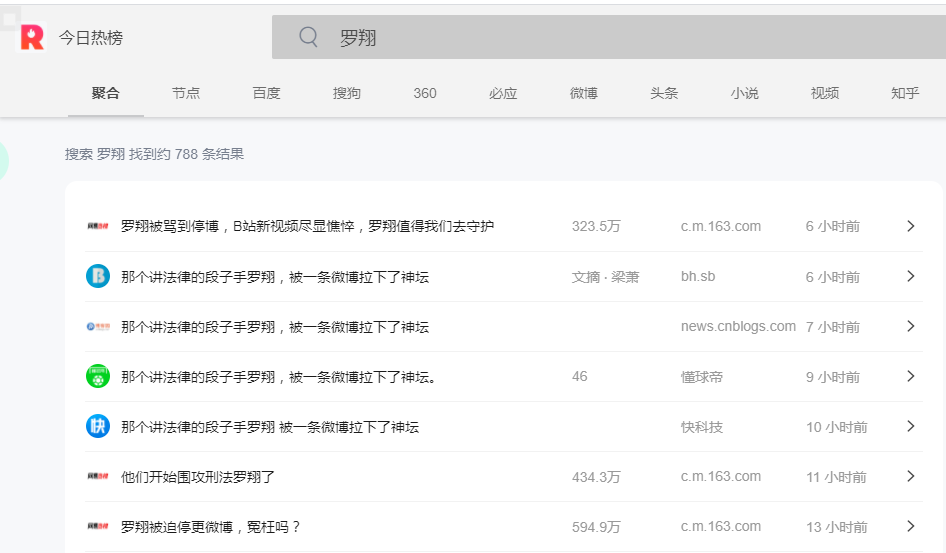Image resolution: width=946 pixels, height=553 pixels.
Task: Open 懂球帝 article 那个讲法律的段子手罗翔
Action: click(x=278, y=377)
